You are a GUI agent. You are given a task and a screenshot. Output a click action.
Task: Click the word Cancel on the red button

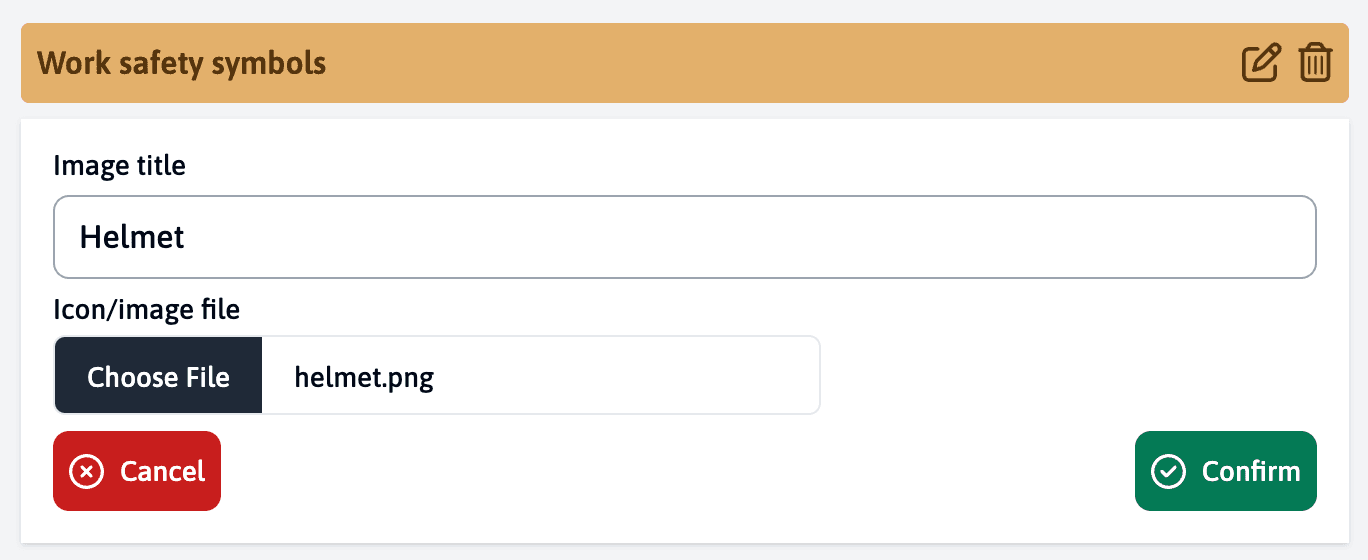coord(162,471)
